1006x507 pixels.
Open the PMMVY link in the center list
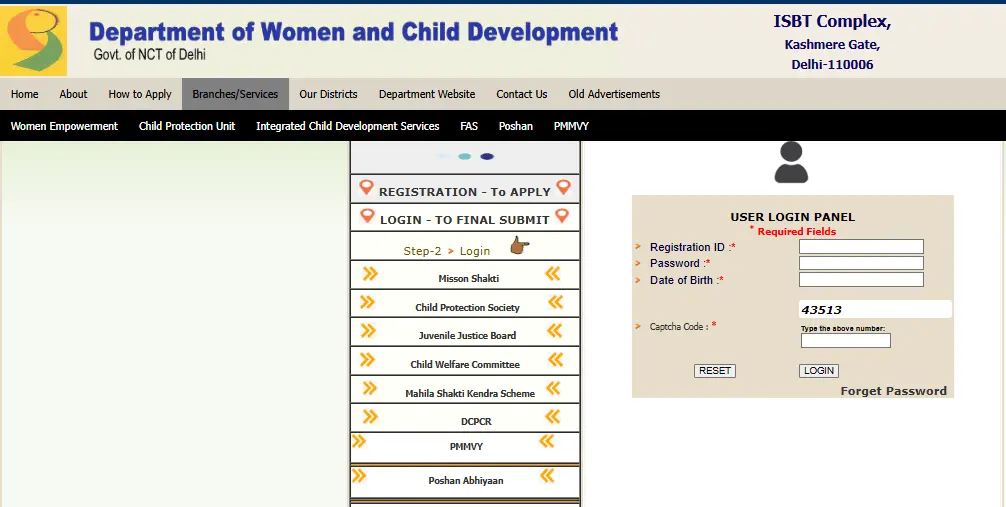[x=466, y=447]
